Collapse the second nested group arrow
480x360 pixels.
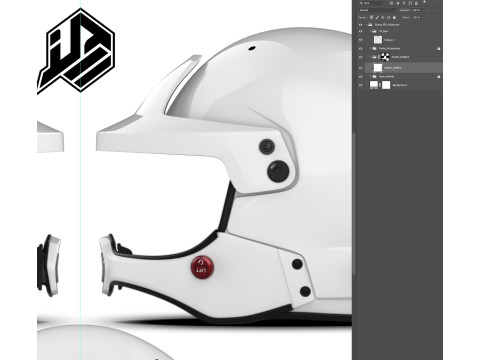[370, 31]
